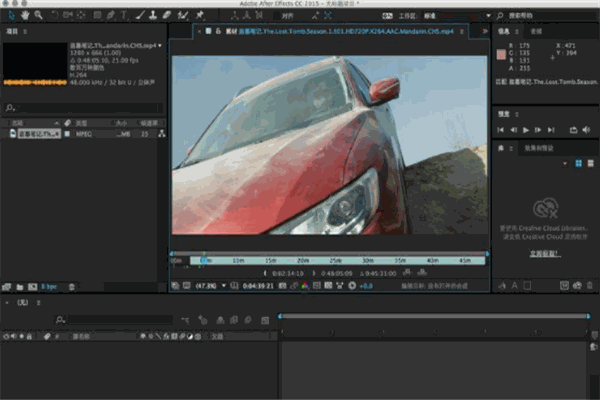Click the View Axis mode icon
The width and height of the screenshot is (600, 400).
point(259,15)
